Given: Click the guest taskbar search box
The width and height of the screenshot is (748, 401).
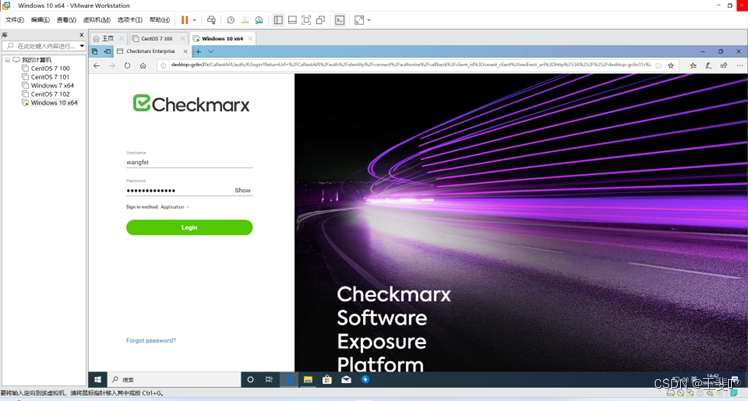Looking at the screenshot, I should pyautogui.click(x=174, y=380).
